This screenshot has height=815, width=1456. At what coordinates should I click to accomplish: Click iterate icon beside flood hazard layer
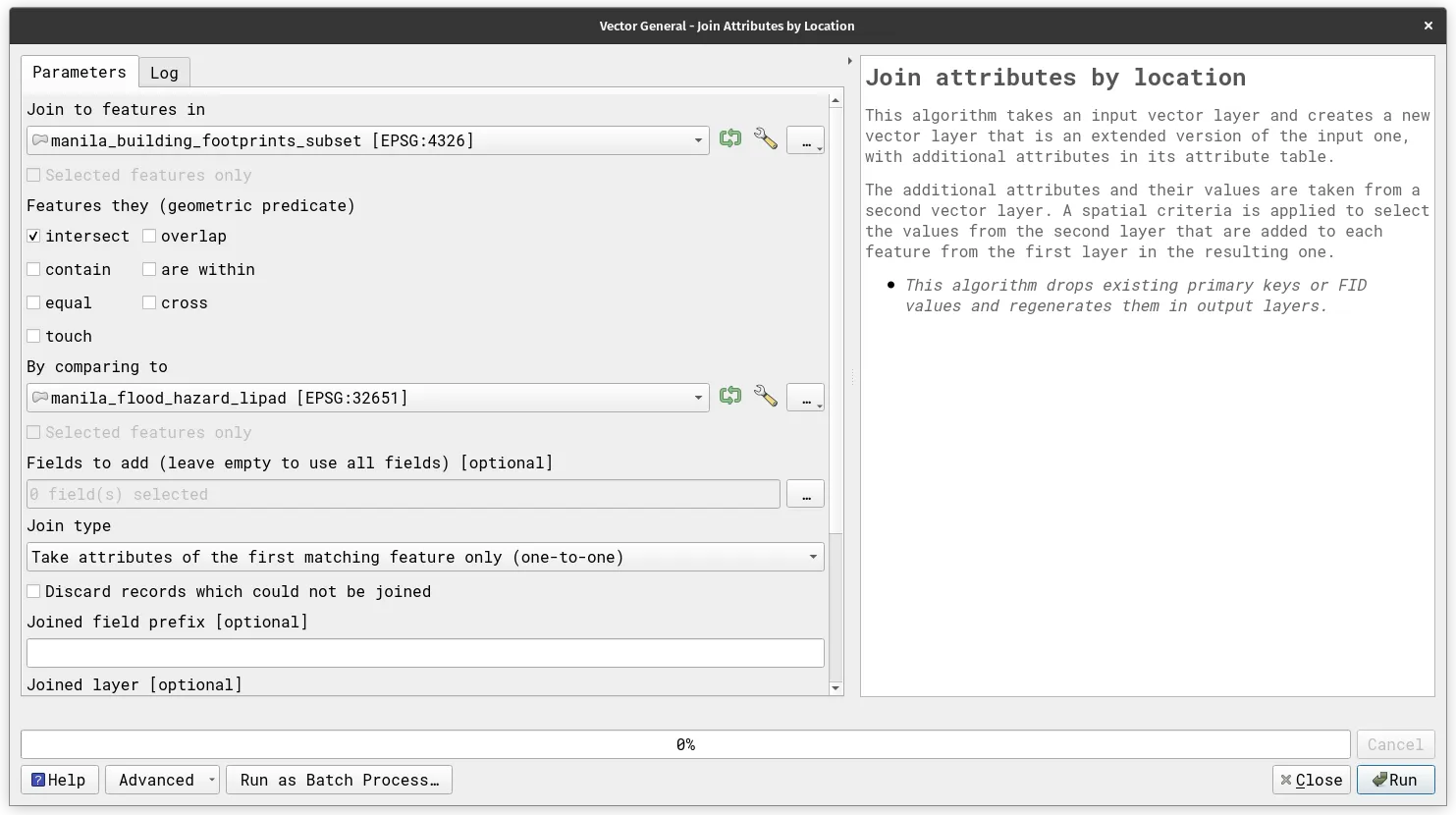729,397
